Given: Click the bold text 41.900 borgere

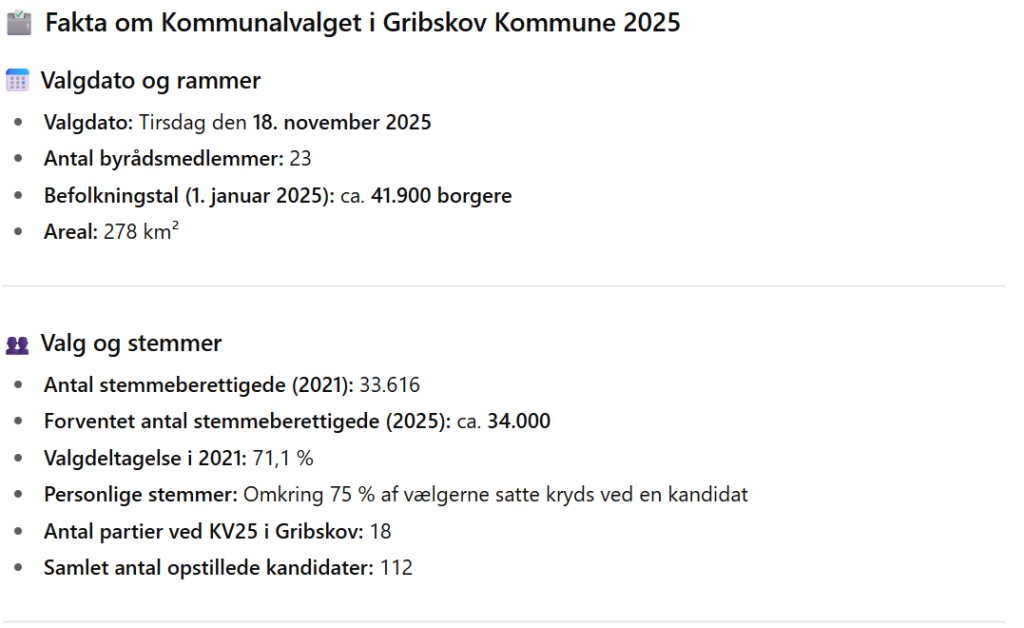Looking at the screenshot, I should coord(441,196).
